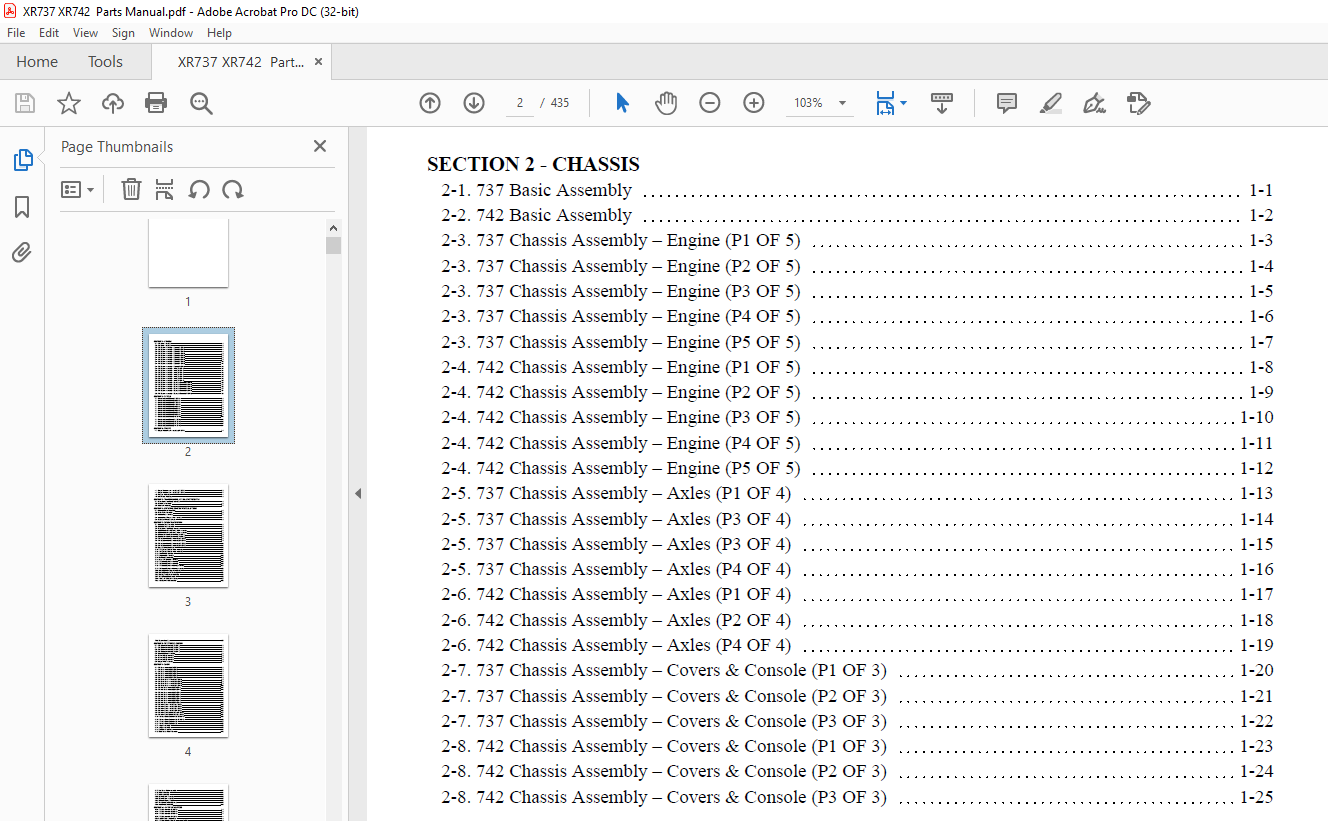The height and width of the screenshot is (821, 1328).
Task: Open the sign document pen tool
Action: [1094, 103]
